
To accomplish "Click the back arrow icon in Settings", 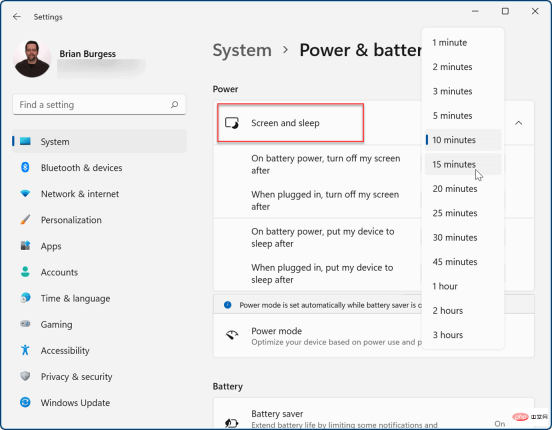I will pyautogui.click(x=17, y=17).
